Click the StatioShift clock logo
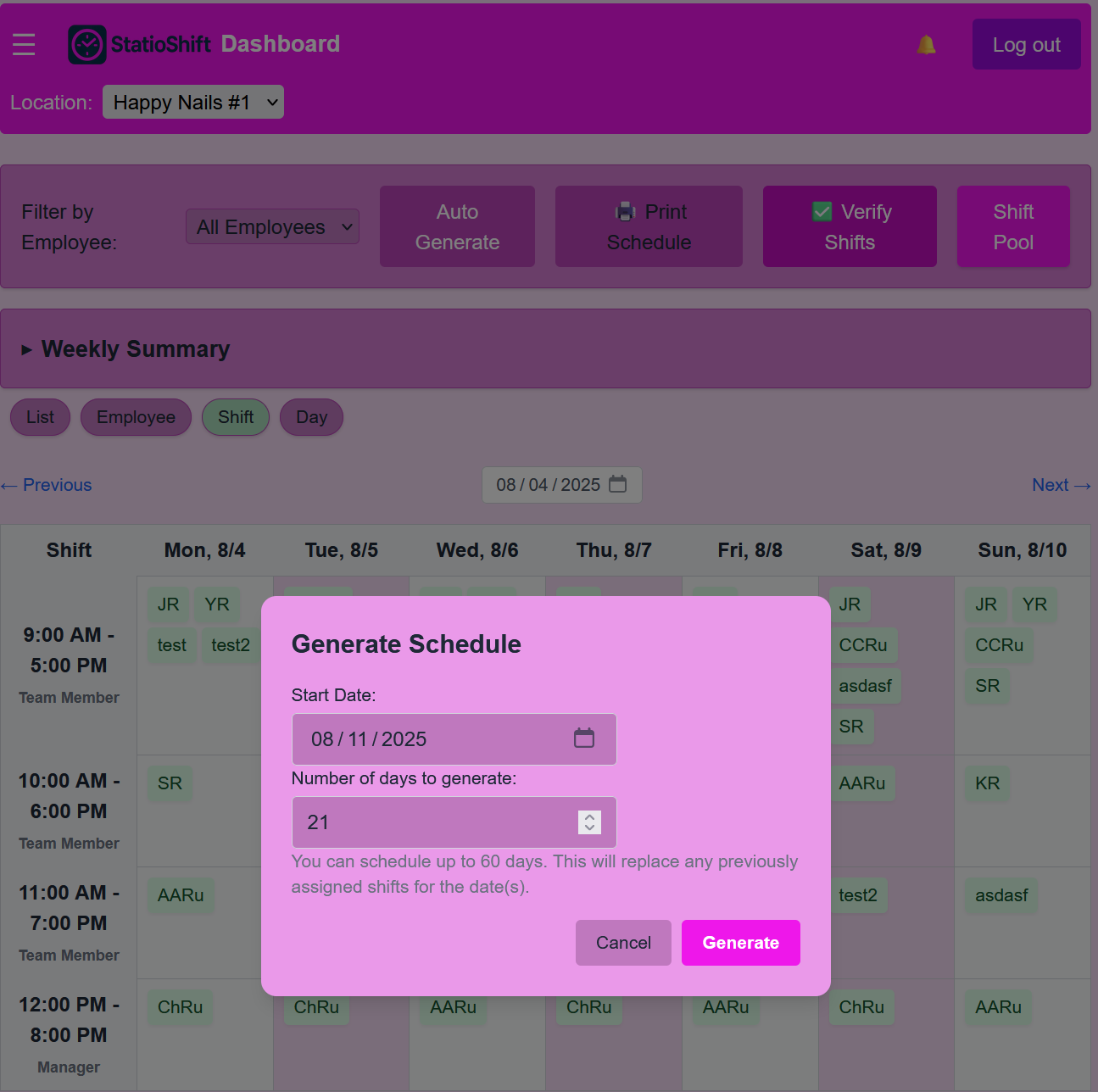Viewport: 1098px width, 1092px height. (87, 44)
